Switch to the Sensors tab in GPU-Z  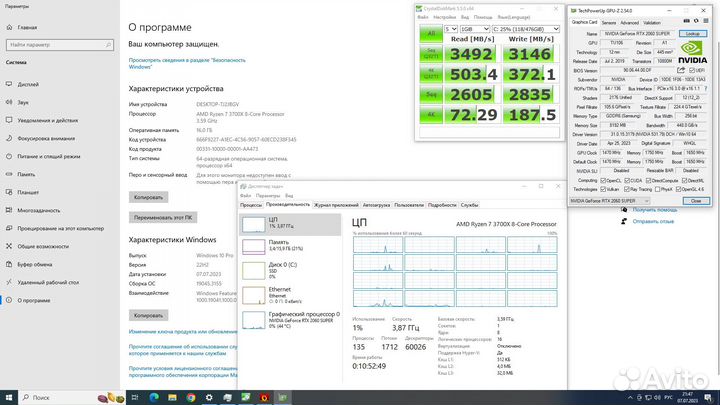tap(609, 22)
